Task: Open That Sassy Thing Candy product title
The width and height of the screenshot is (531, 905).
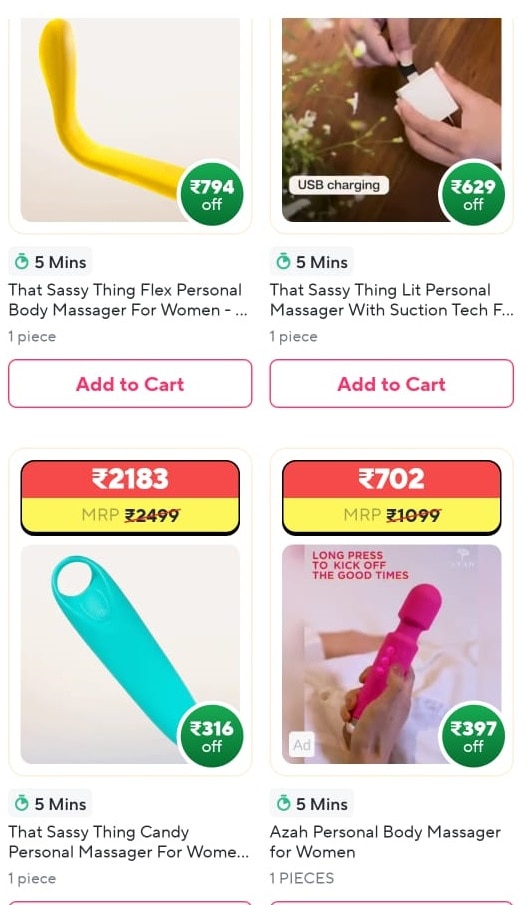Action: [128, 842]
